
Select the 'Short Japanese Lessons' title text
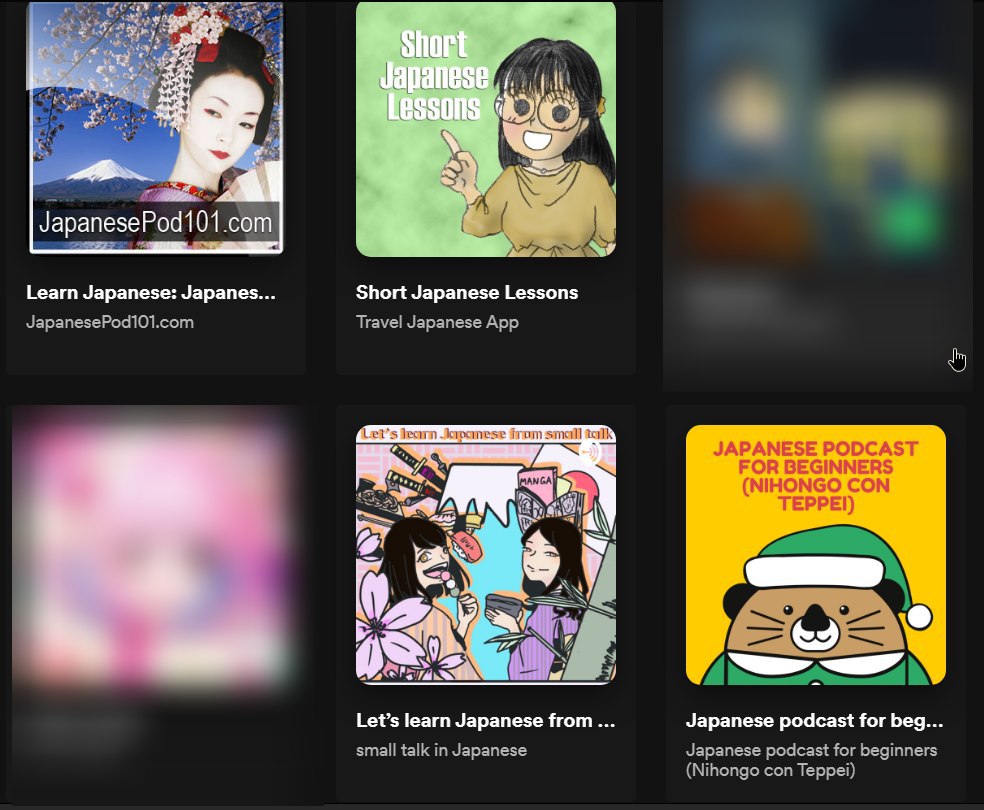point(467,292)
